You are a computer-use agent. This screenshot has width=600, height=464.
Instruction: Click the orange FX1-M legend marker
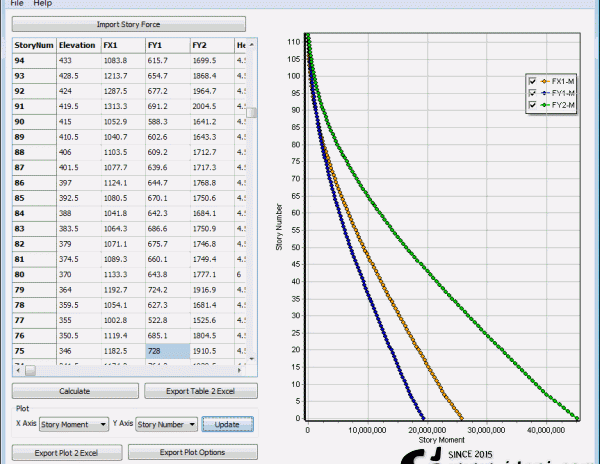[x=544, y=81]
